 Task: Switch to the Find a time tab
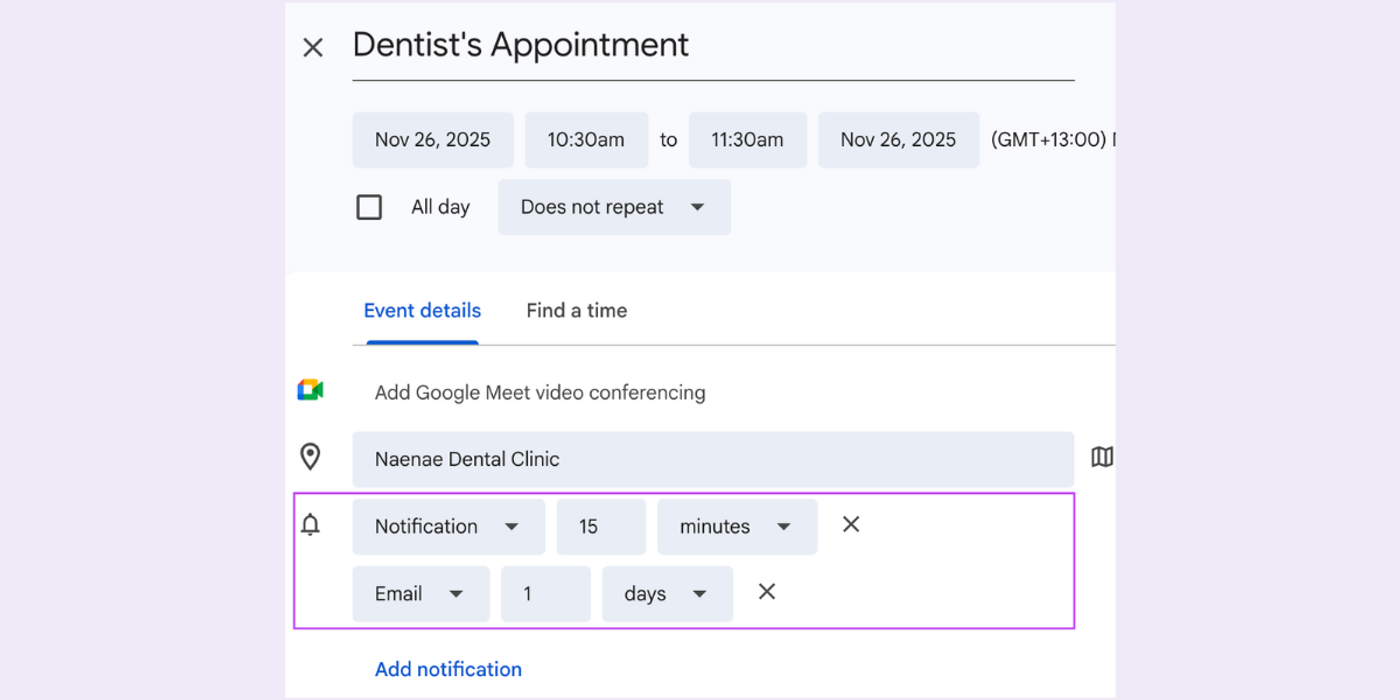[x=576, y=310]
